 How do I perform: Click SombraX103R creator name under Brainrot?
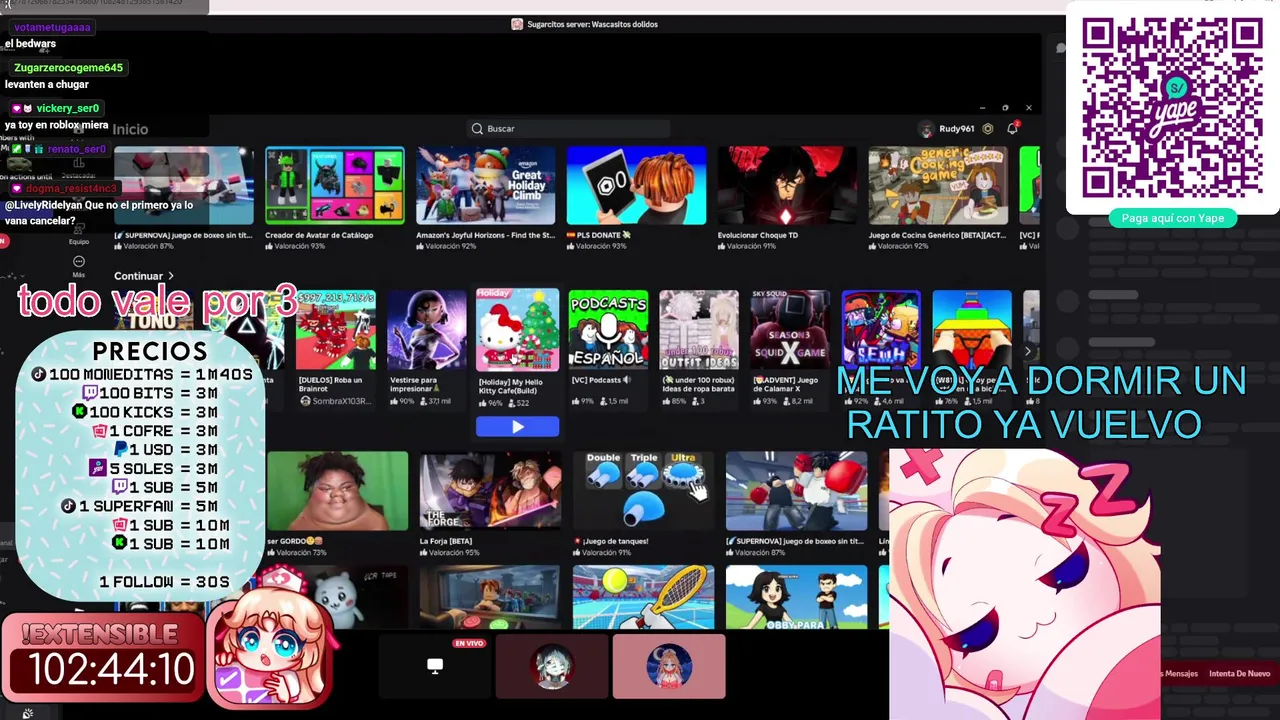340,401
